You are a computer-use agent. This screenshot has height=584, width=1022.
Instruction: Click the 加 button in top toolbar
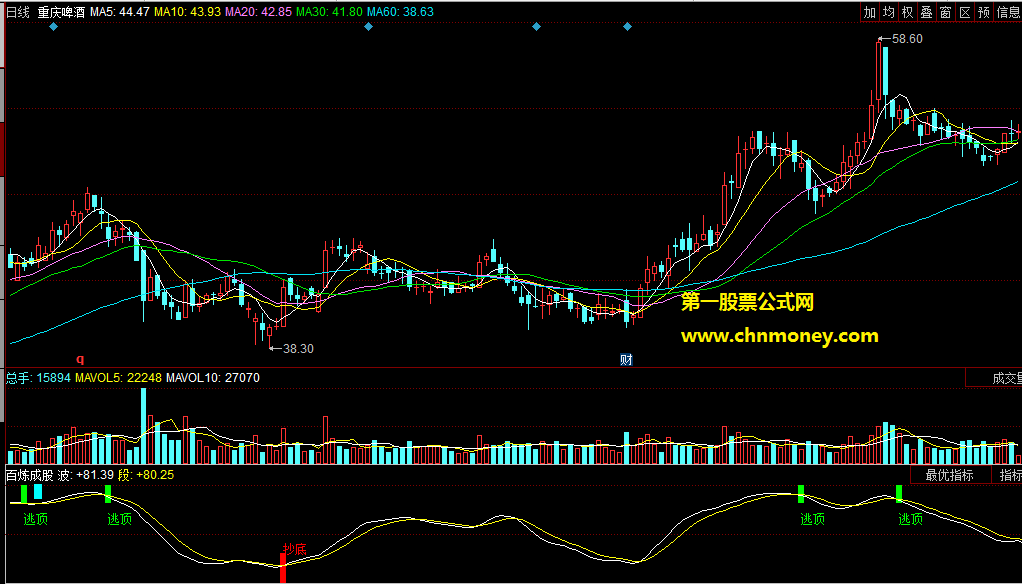(x=869, y=12)
